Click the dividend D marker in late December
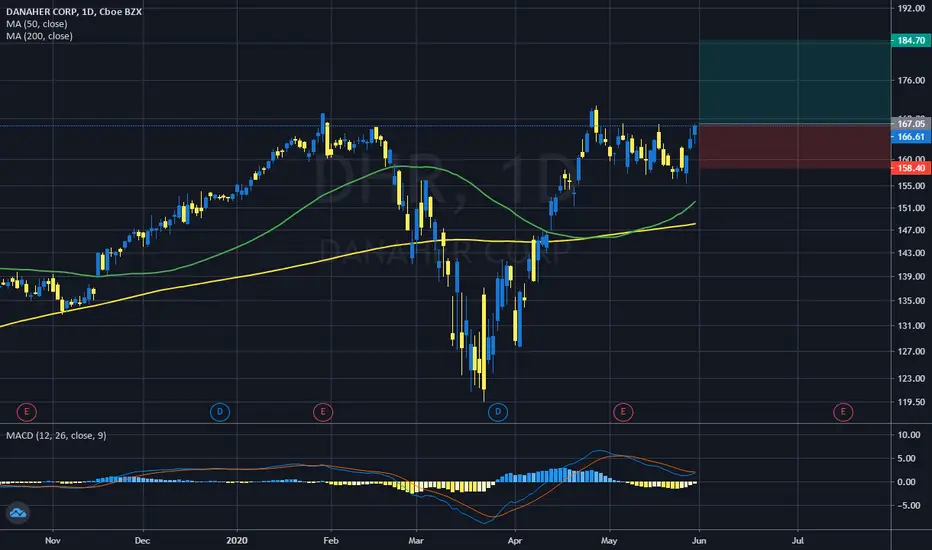The image size is (932, 550). pyautogui.click(x=220, y=411)
